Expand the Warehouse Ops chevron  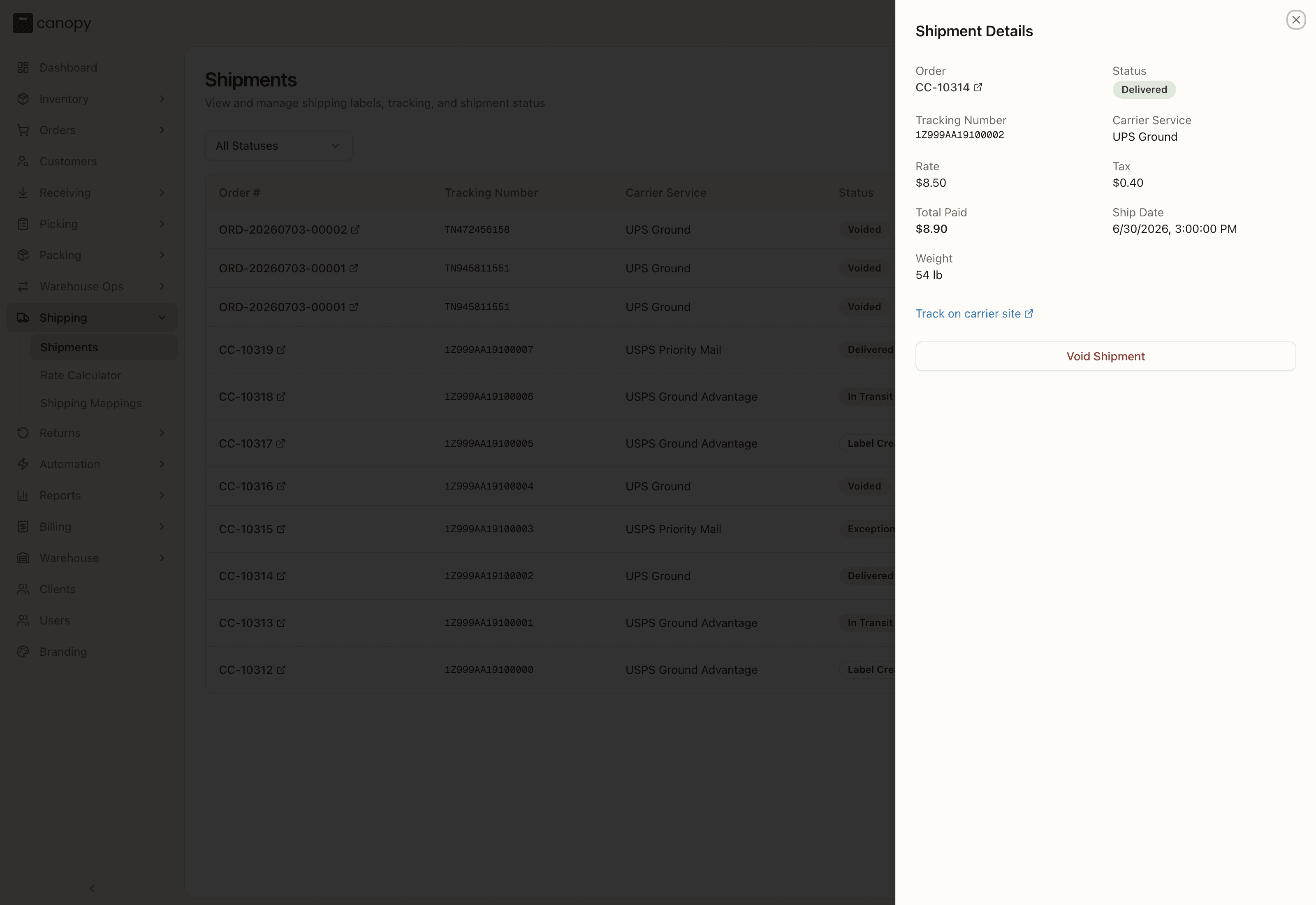click(162, 286)
